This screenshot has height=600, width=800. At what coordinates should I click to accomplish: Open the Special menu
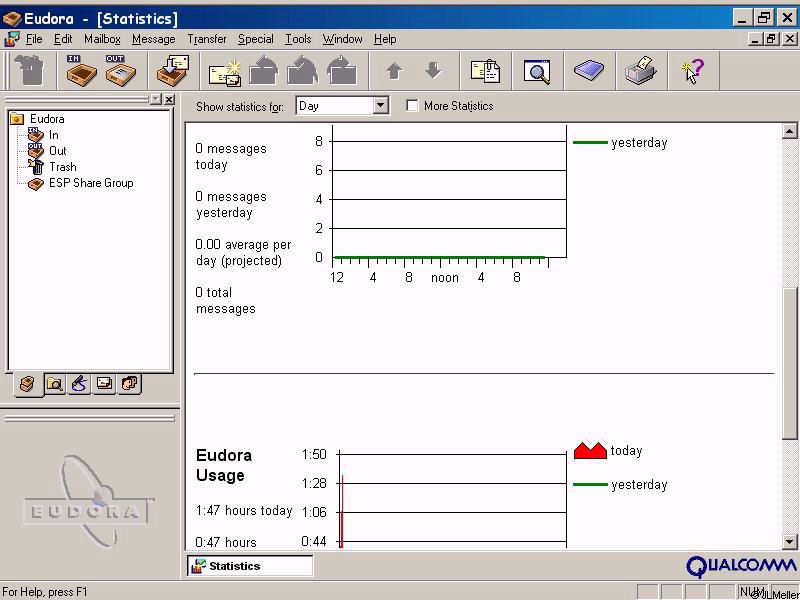(256, 39)
